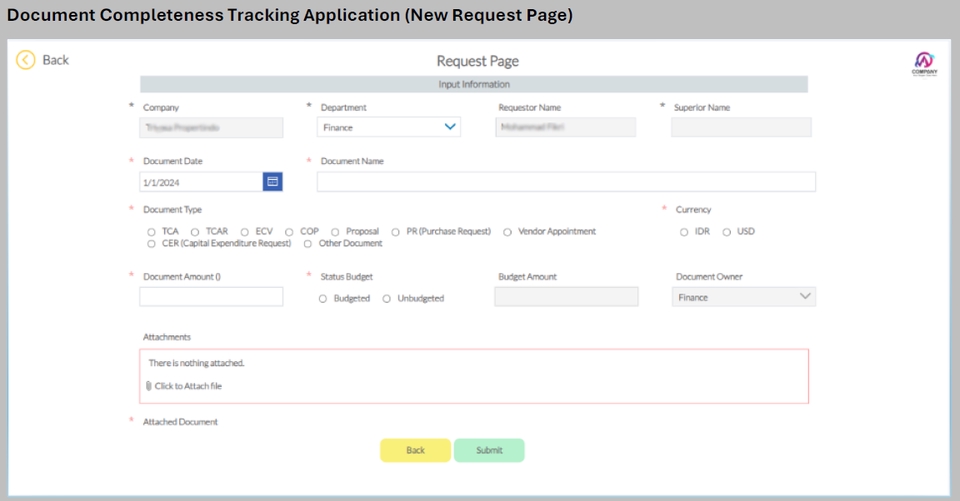Expand the Department dropdown
This screenshot has height=501, width=960.
[450, 127]
